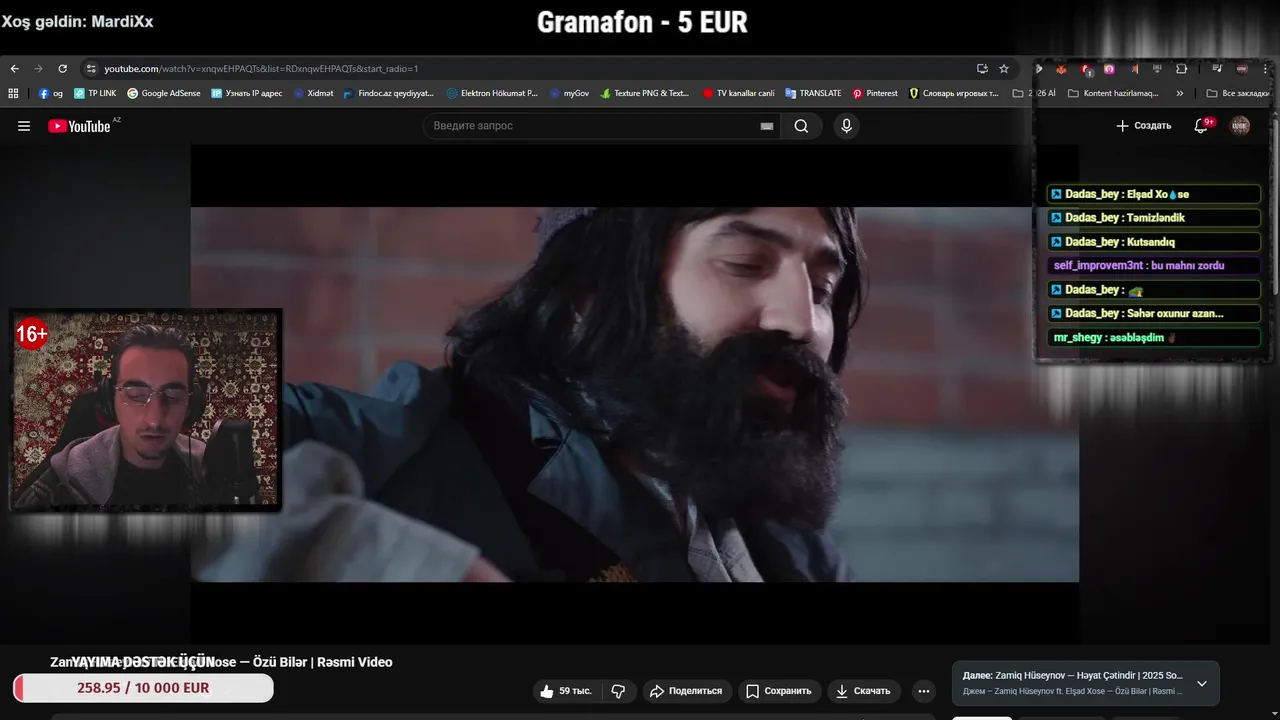This screenshot has height=720, width=1280.
Task: Open the Pinterest bookmark
Action: pyautogui.click(x=875, y=93)
